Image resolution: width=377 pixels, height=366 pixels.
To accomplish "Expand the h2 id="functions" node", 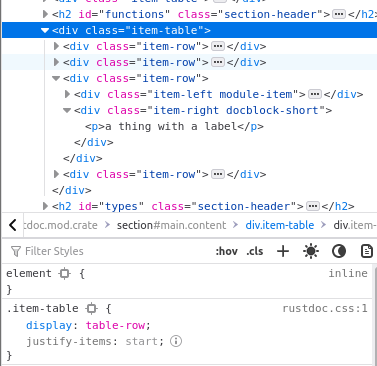I will pyautogui.click(x=45, y=14).
